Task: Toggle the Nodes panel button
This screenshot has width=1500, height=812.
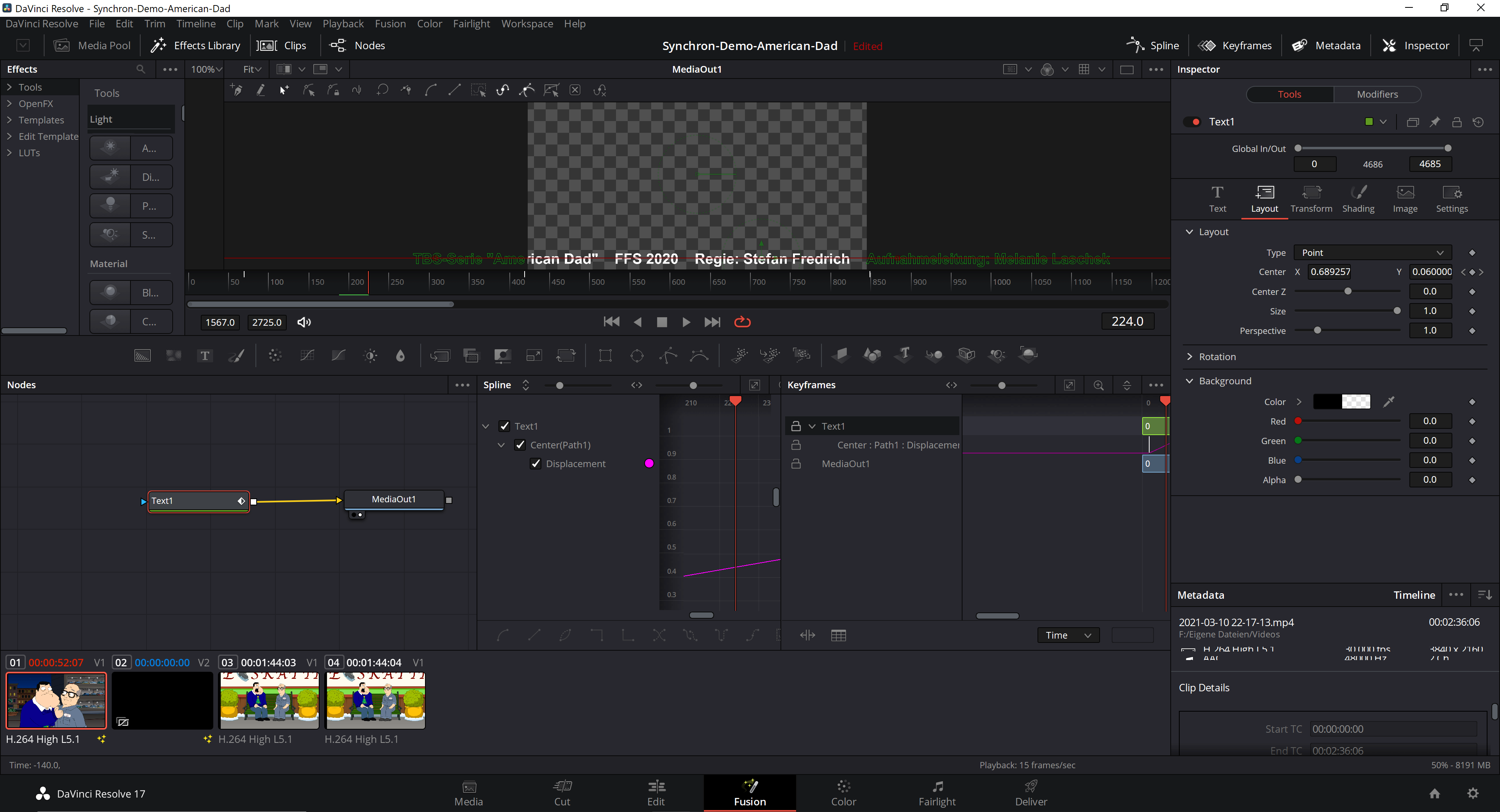Action: point(357,45)
